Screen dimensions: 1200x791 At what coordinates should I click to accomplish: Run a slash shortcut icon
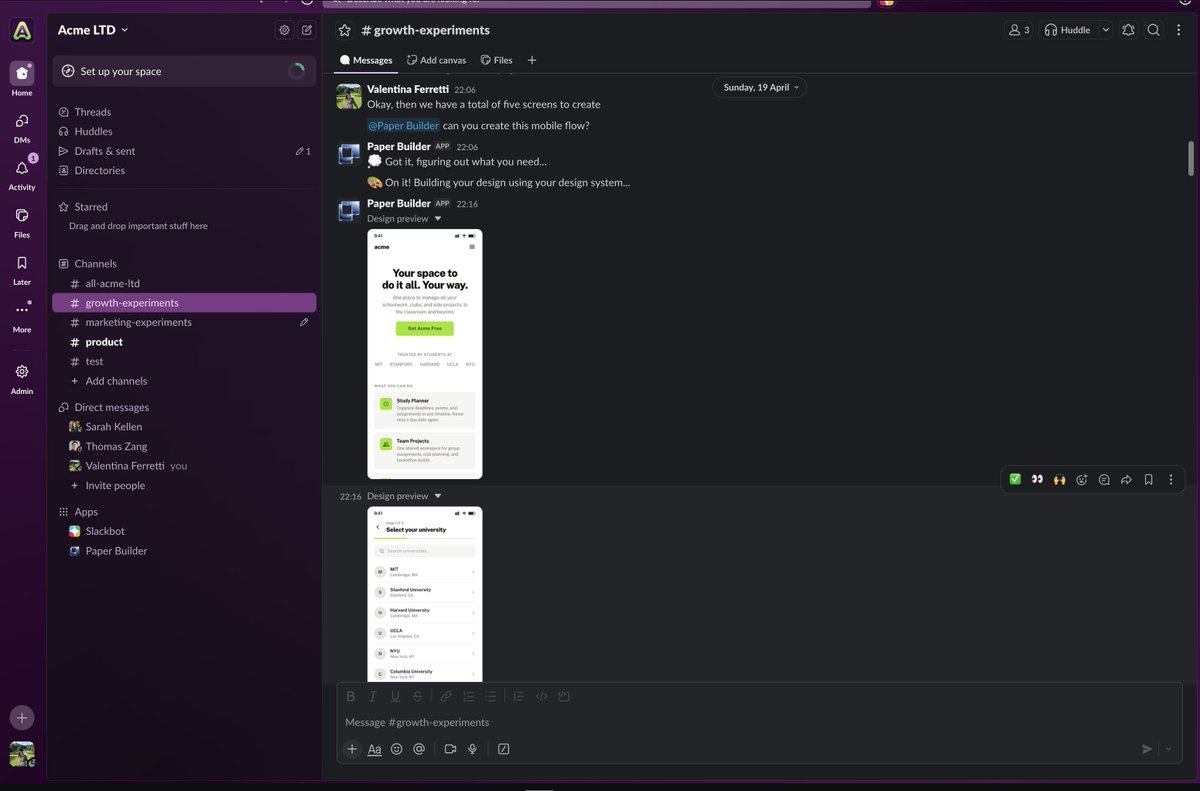tap(503, 749)
